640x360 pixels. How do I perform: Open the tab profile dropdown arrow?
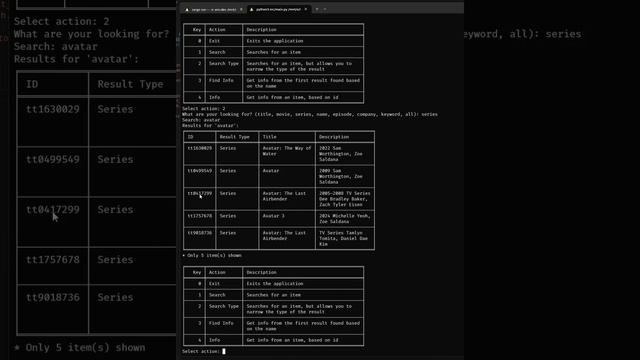pos(325,9)
